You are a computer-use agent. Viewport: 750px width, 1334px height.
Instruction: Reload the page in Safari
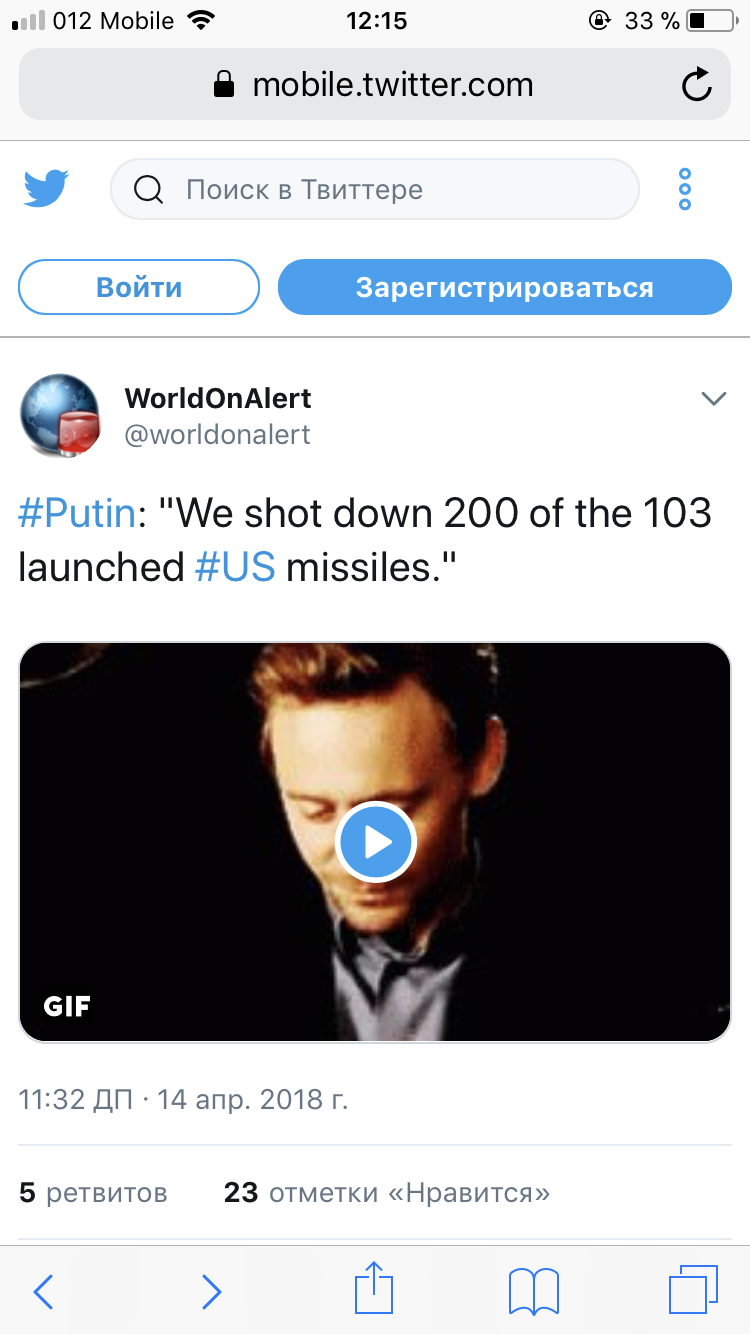tap(696, 85)
